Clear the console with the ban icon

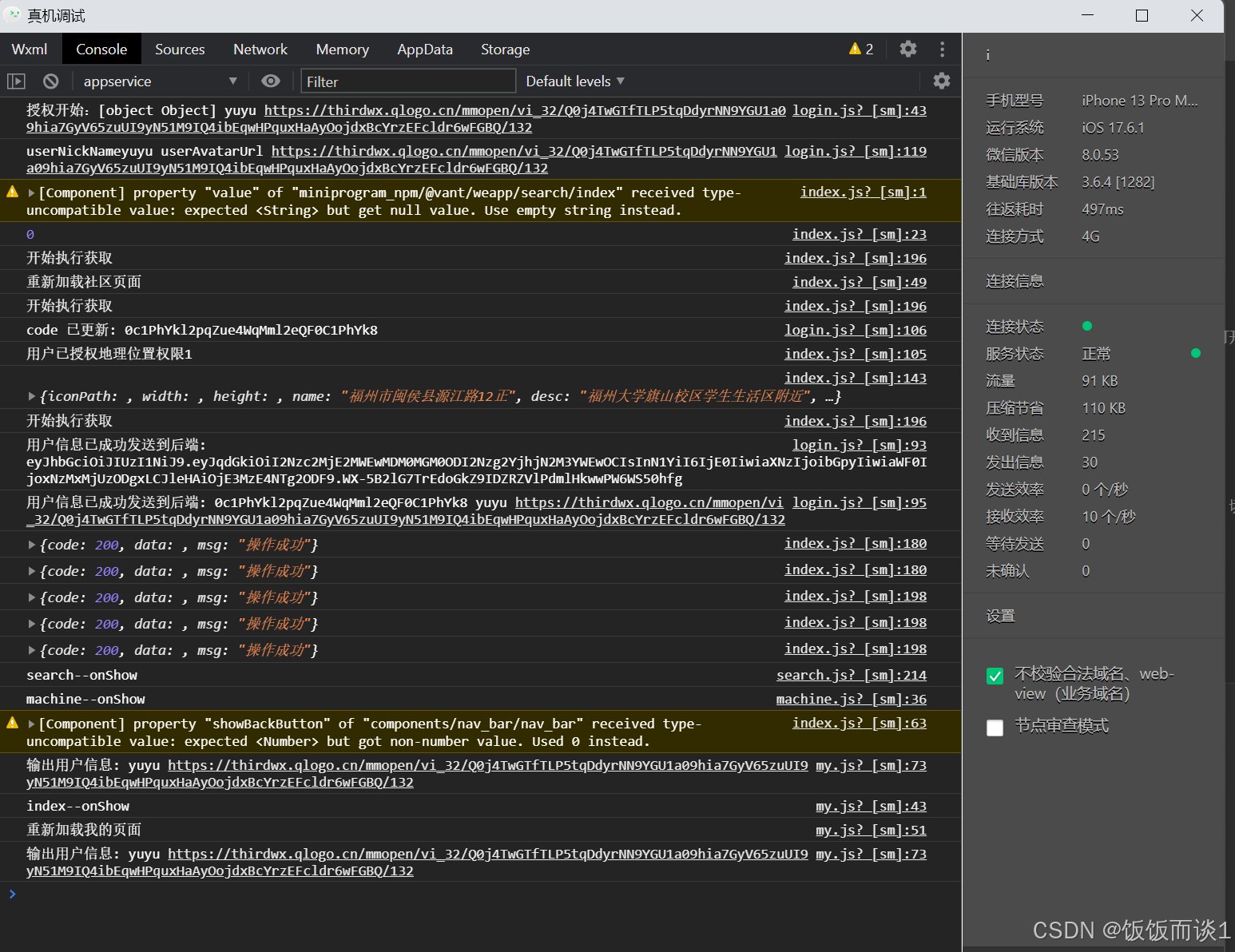[x=51, y=81]
